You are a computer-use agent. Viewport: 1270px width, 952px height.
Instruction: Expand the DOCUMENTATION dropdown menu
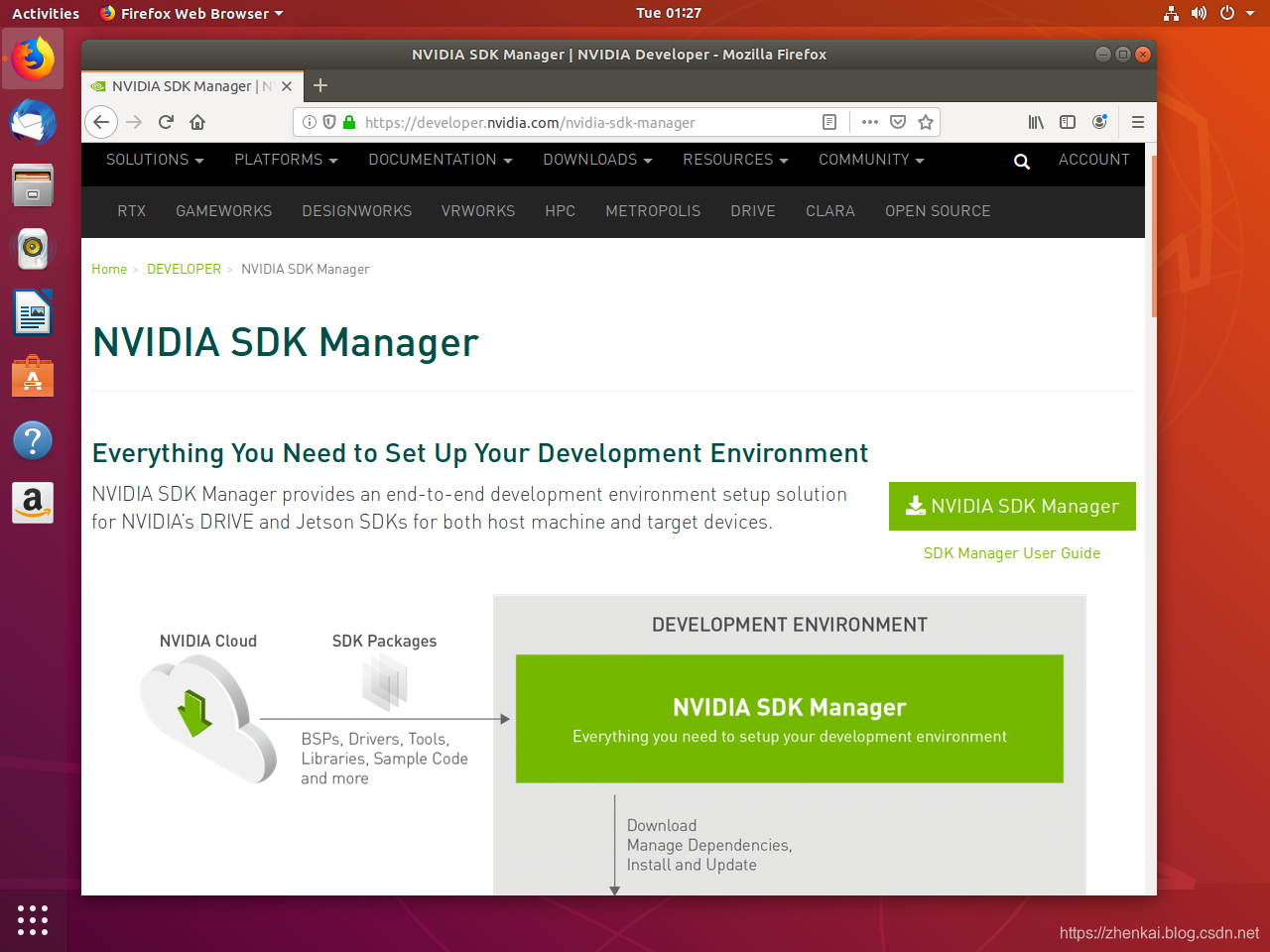pos(441,160)
